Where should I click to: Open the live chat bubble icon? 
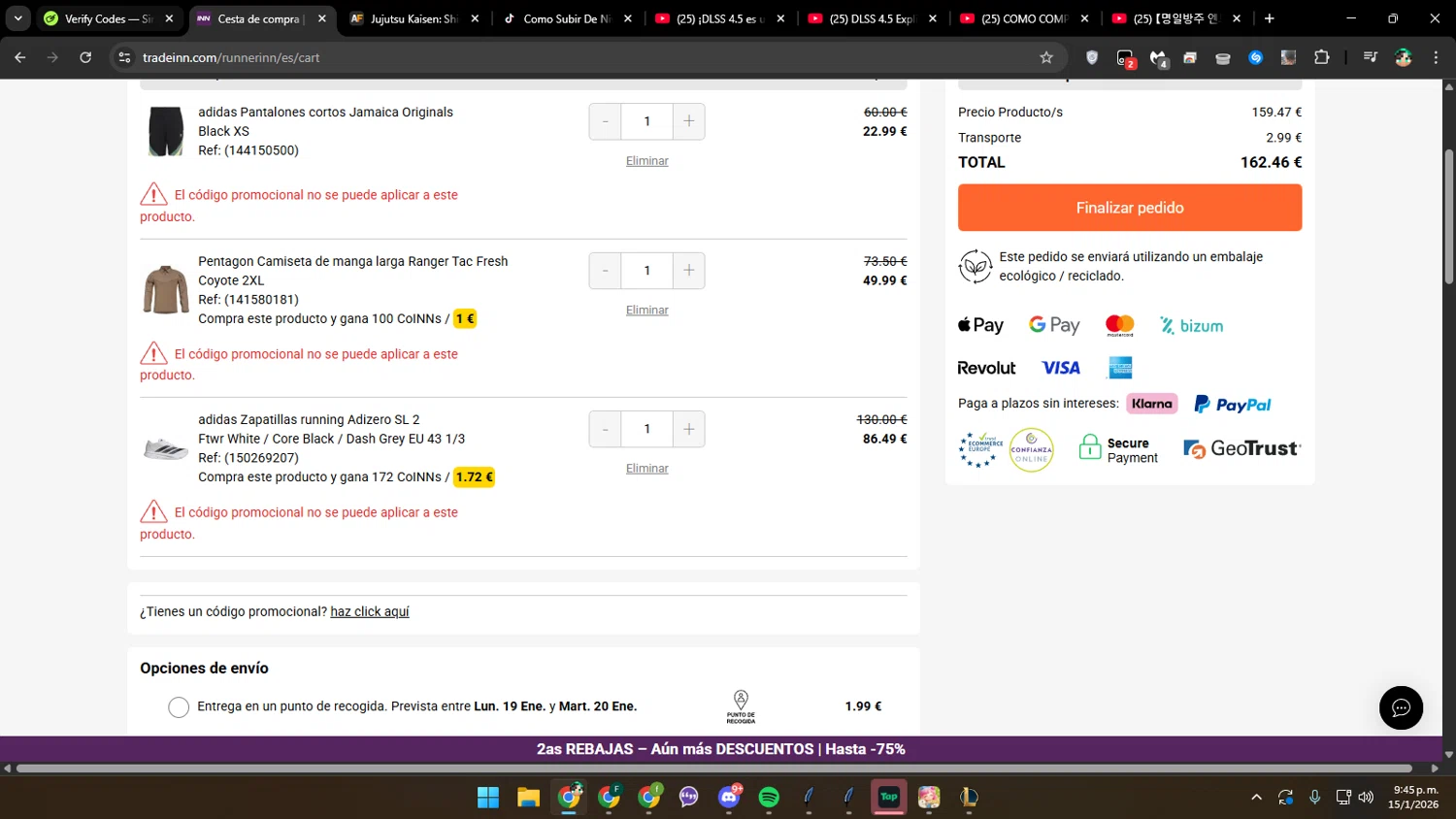(x=1401, y=708)
